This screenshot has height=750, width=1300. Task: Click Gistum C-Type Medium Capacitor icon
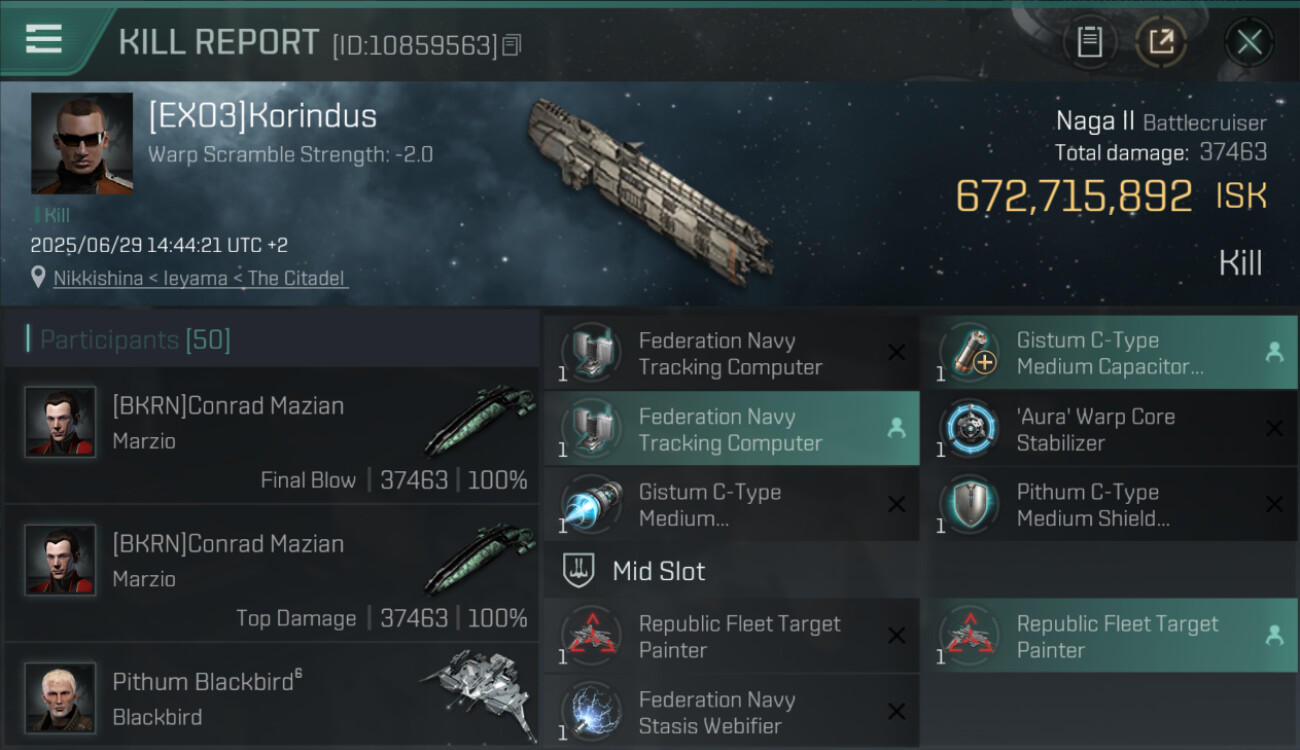(x=968, y=353)
